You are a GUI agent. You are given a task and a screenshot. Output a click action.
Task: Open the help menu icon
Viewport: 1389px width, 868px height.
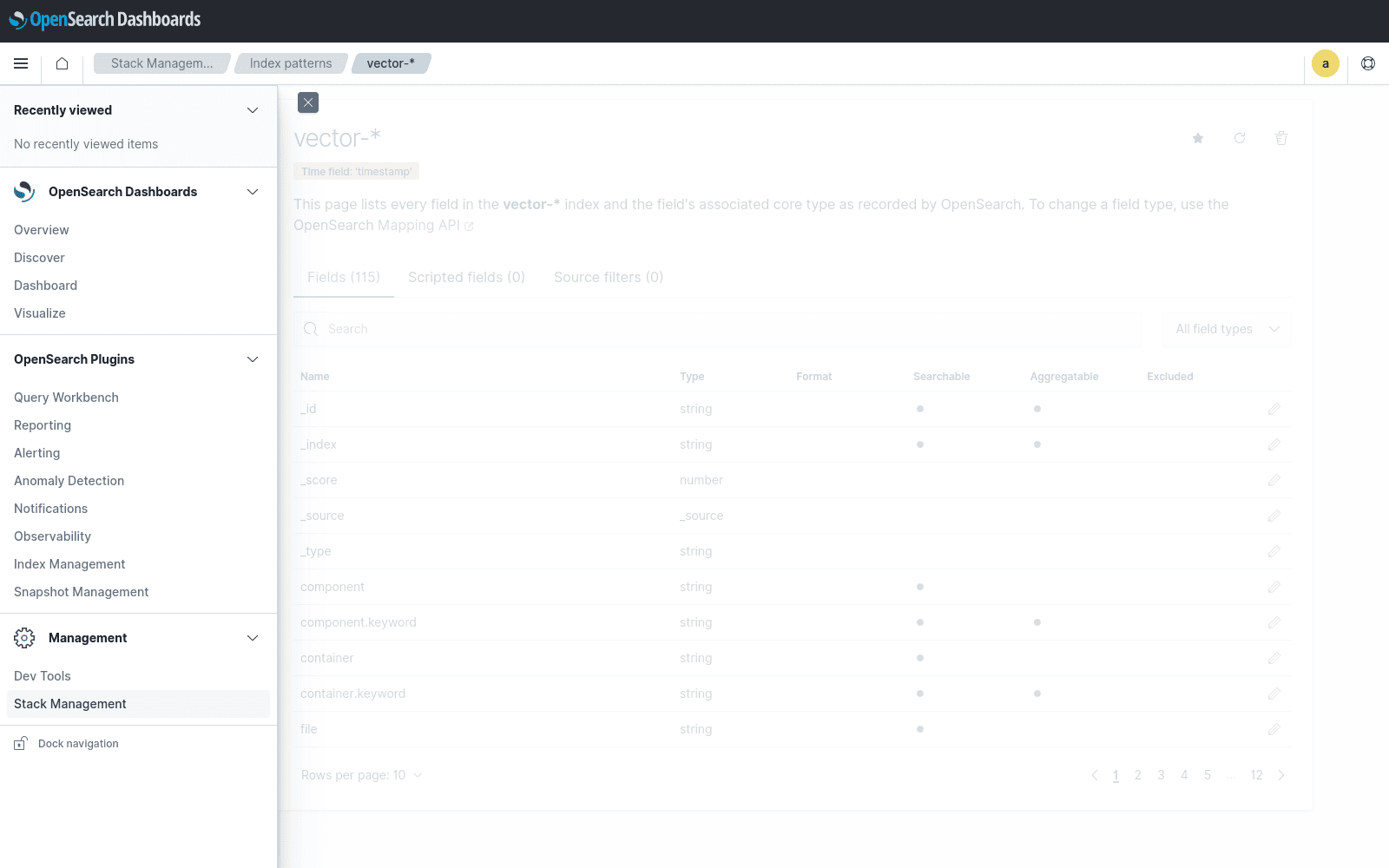(1368, 63)
